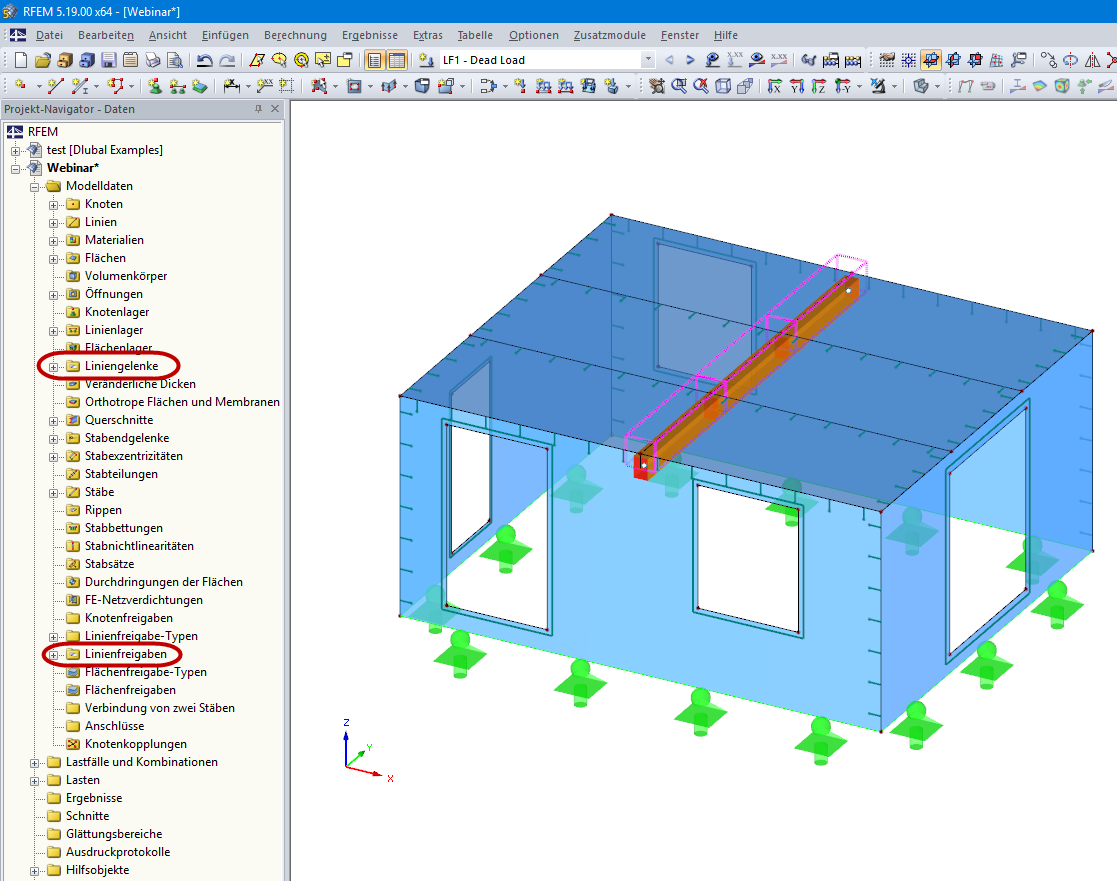Select the New Line Support tool
This screenshot has width=1117, height=881.
click(177, 86)
